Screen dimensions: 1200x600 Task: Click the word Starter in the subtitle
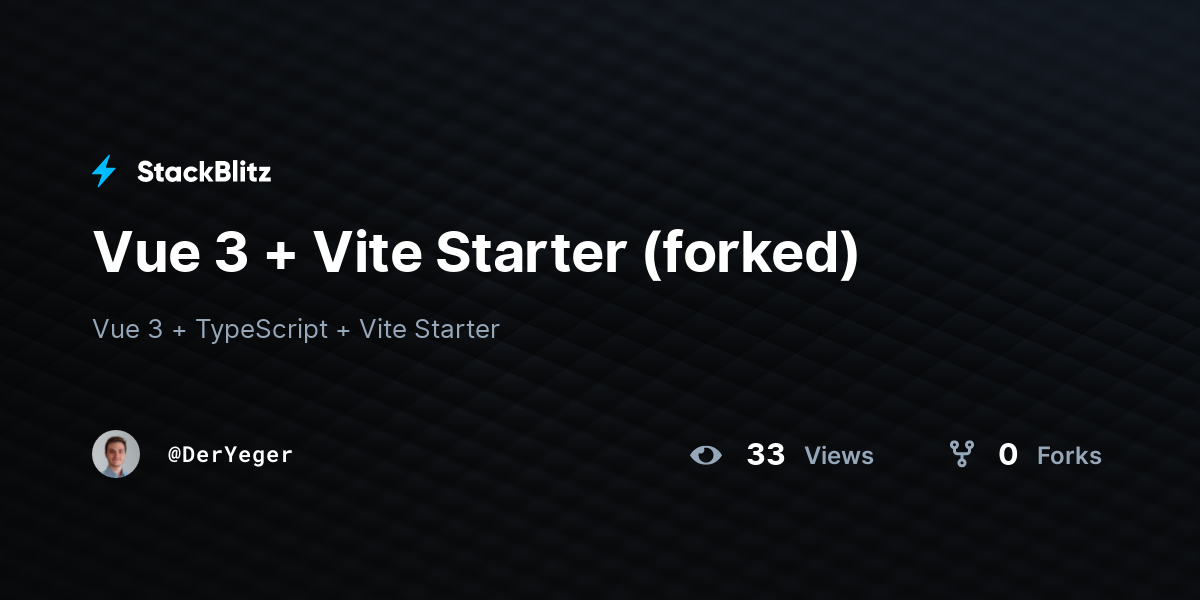(x=455, y=329)
